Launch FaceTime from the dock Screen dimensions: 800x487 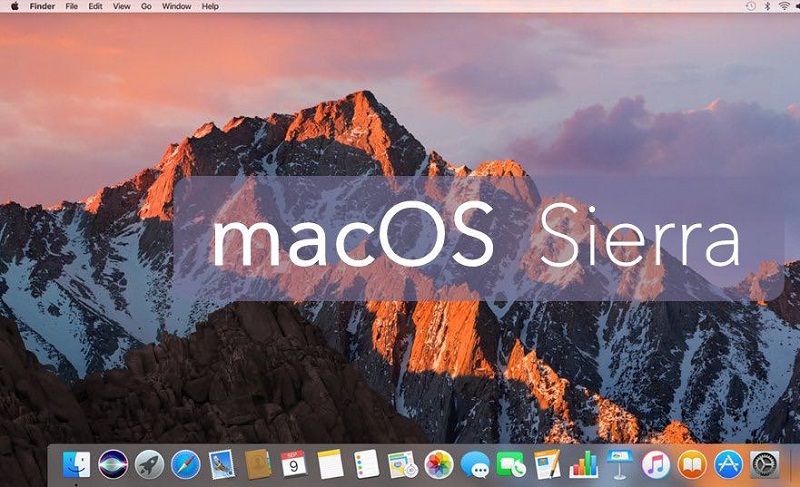pos(511,465)
